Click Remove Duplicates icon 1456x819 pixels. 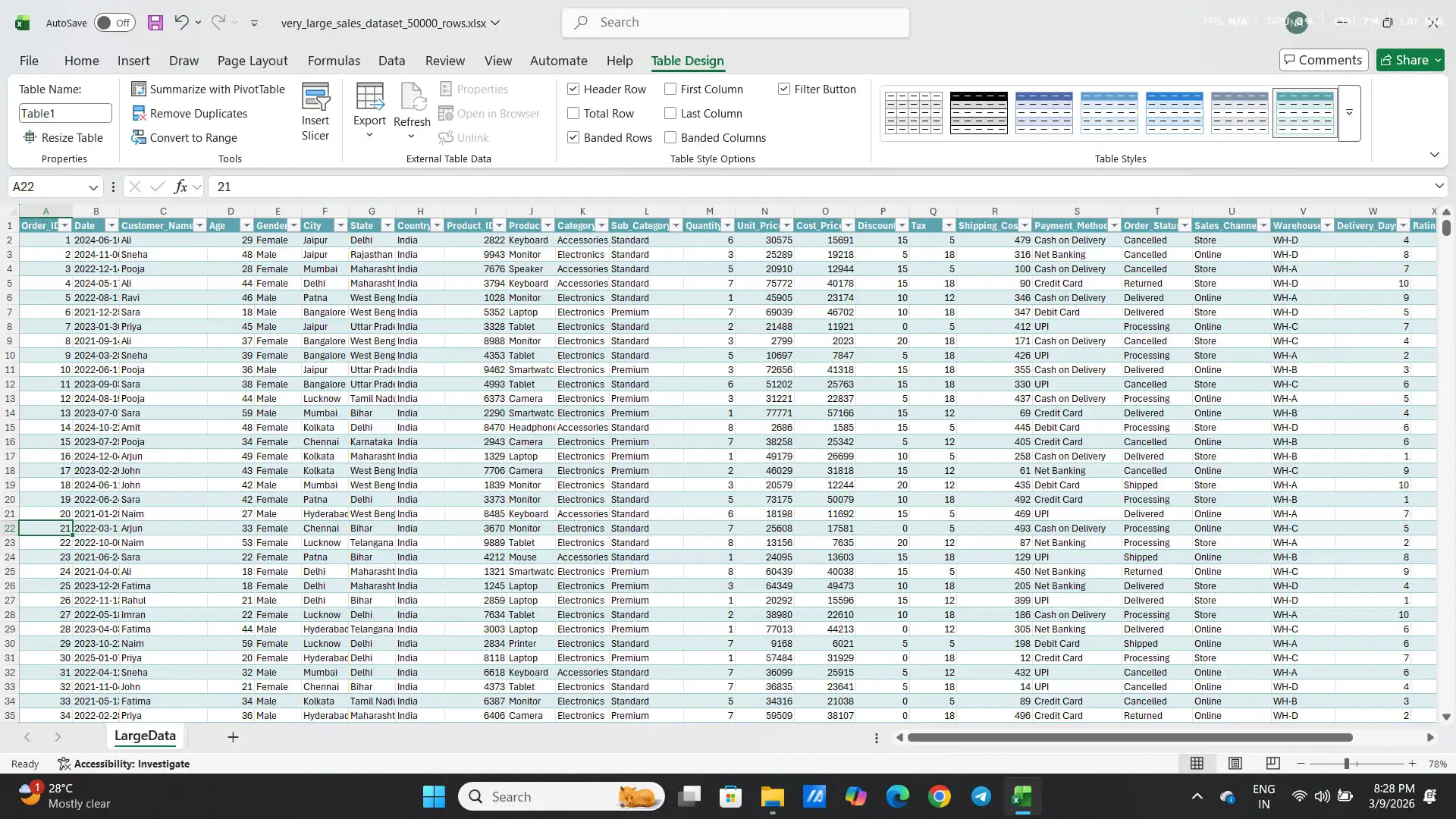point(139,114)
